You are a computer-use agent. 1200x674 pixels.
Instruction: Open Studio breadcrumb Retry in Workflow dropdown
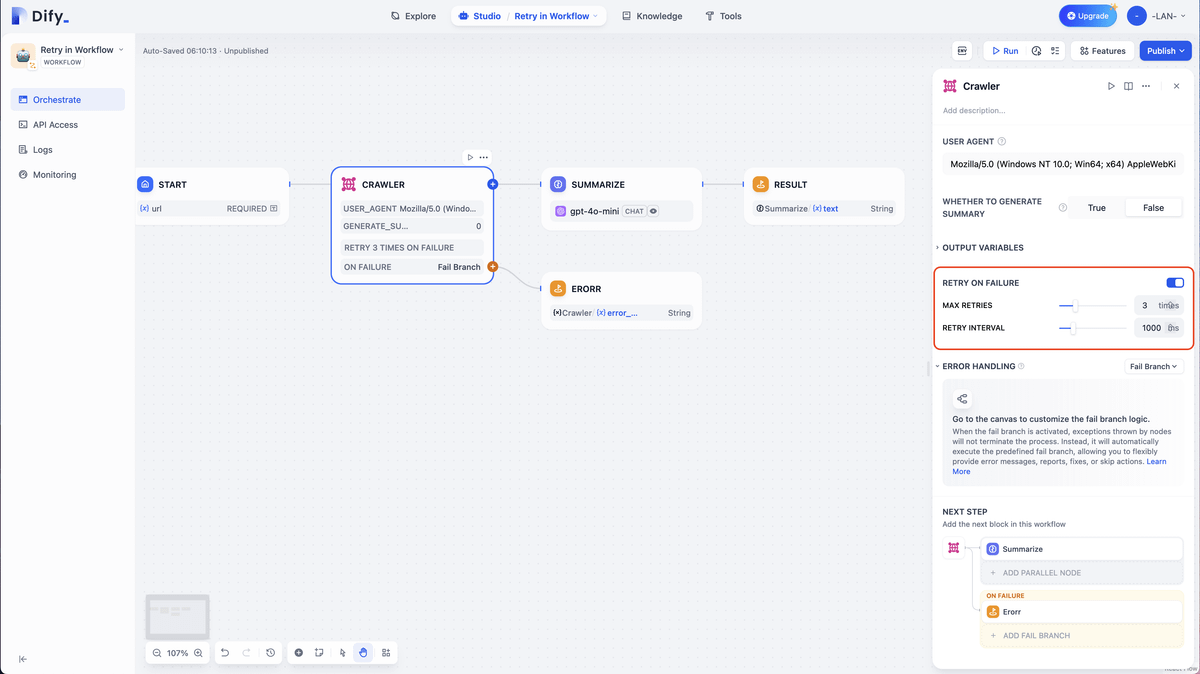tap(556, 16)
